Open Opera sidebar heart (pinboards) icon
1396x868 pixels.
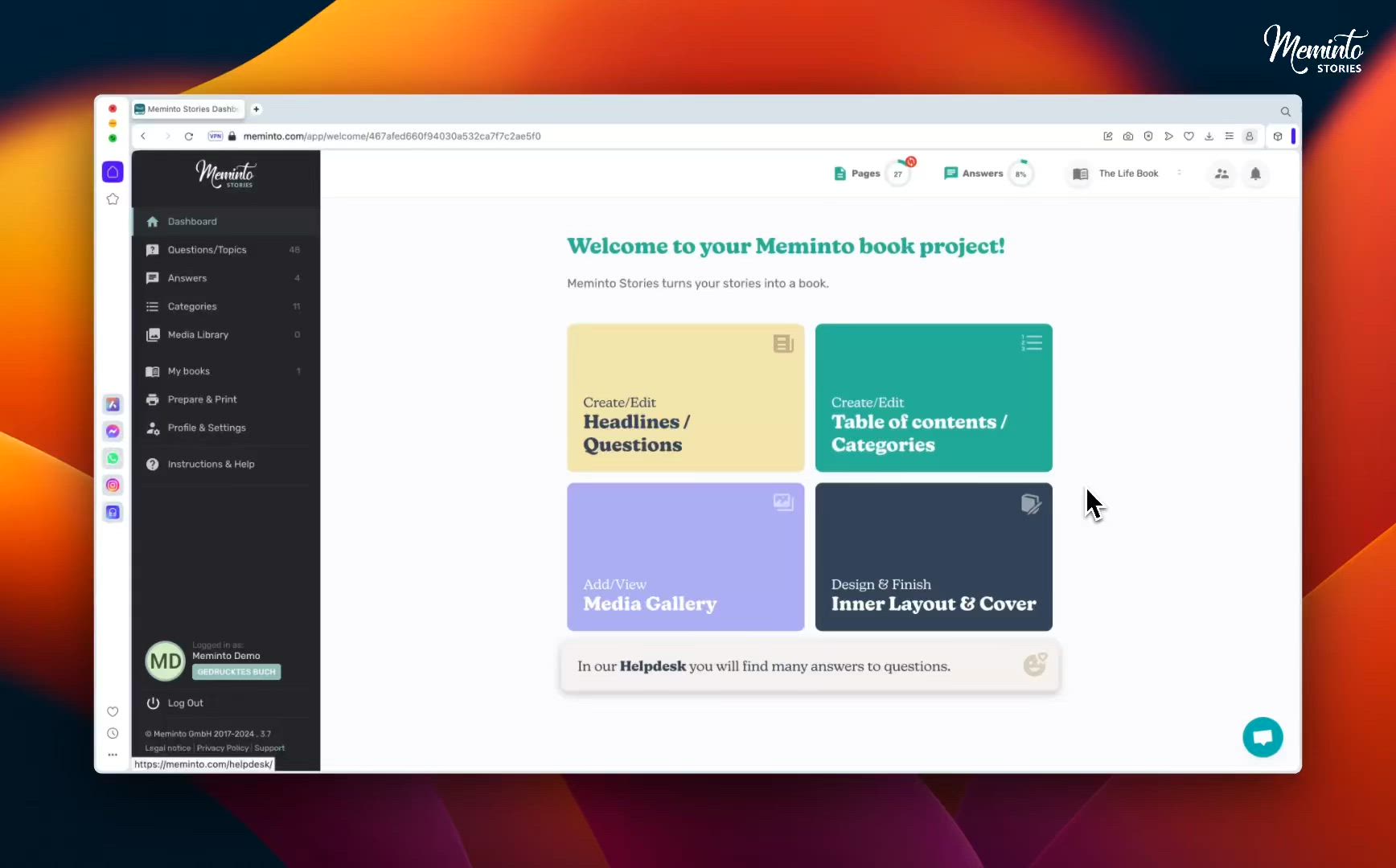[x=113, y=711]
